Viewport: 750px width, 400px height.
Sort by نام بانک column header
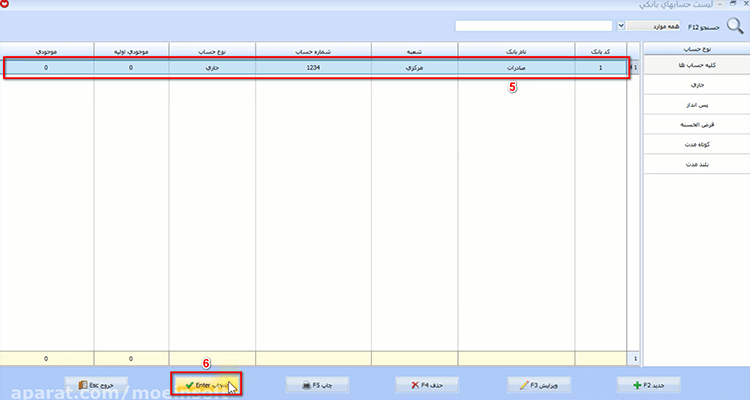click(x=516, y=51)
